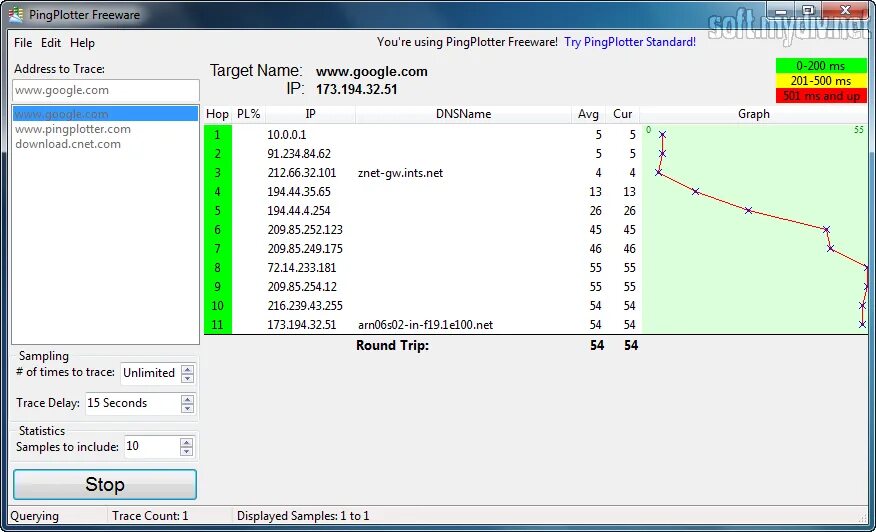Decrease number of times to trace
This screenshot has height=532, width=876.
click(188, 378)
